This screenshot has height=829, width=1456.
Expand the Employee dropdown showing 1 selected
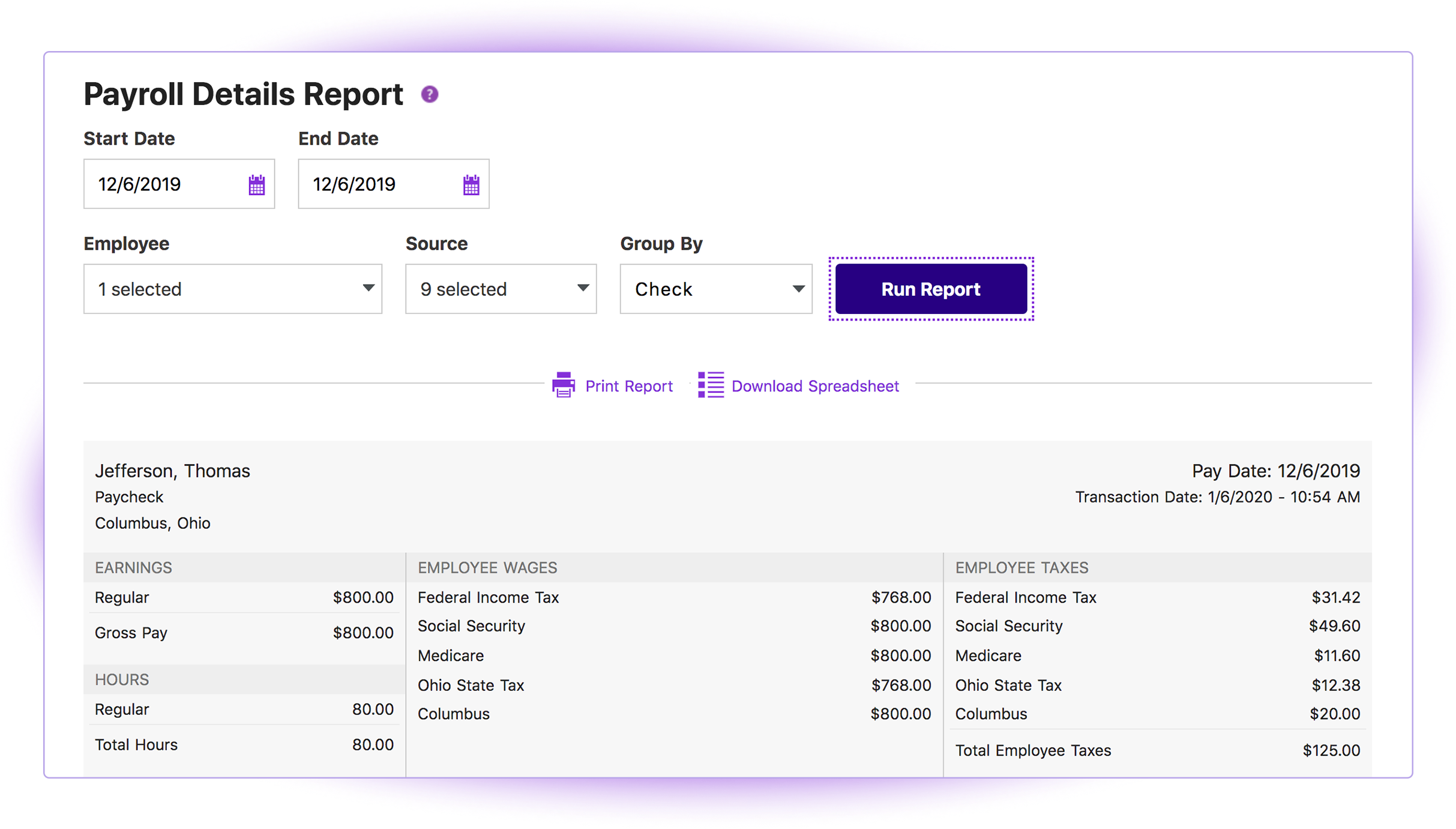pos(233,289)
